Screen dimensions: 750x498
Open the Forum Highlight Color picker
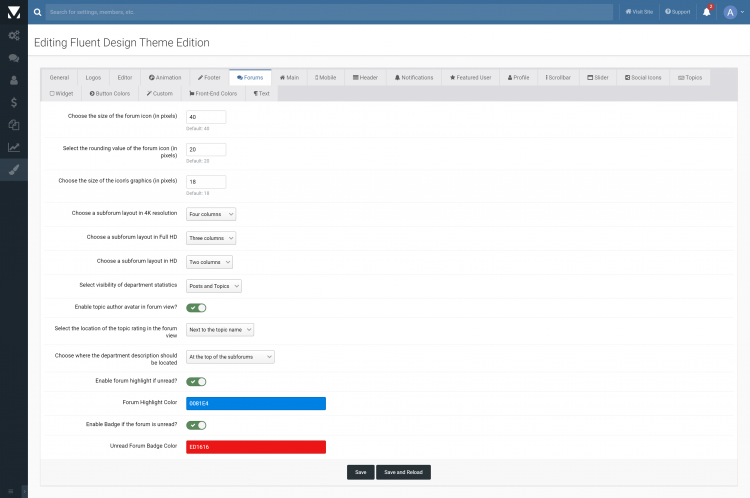(256, 403)
